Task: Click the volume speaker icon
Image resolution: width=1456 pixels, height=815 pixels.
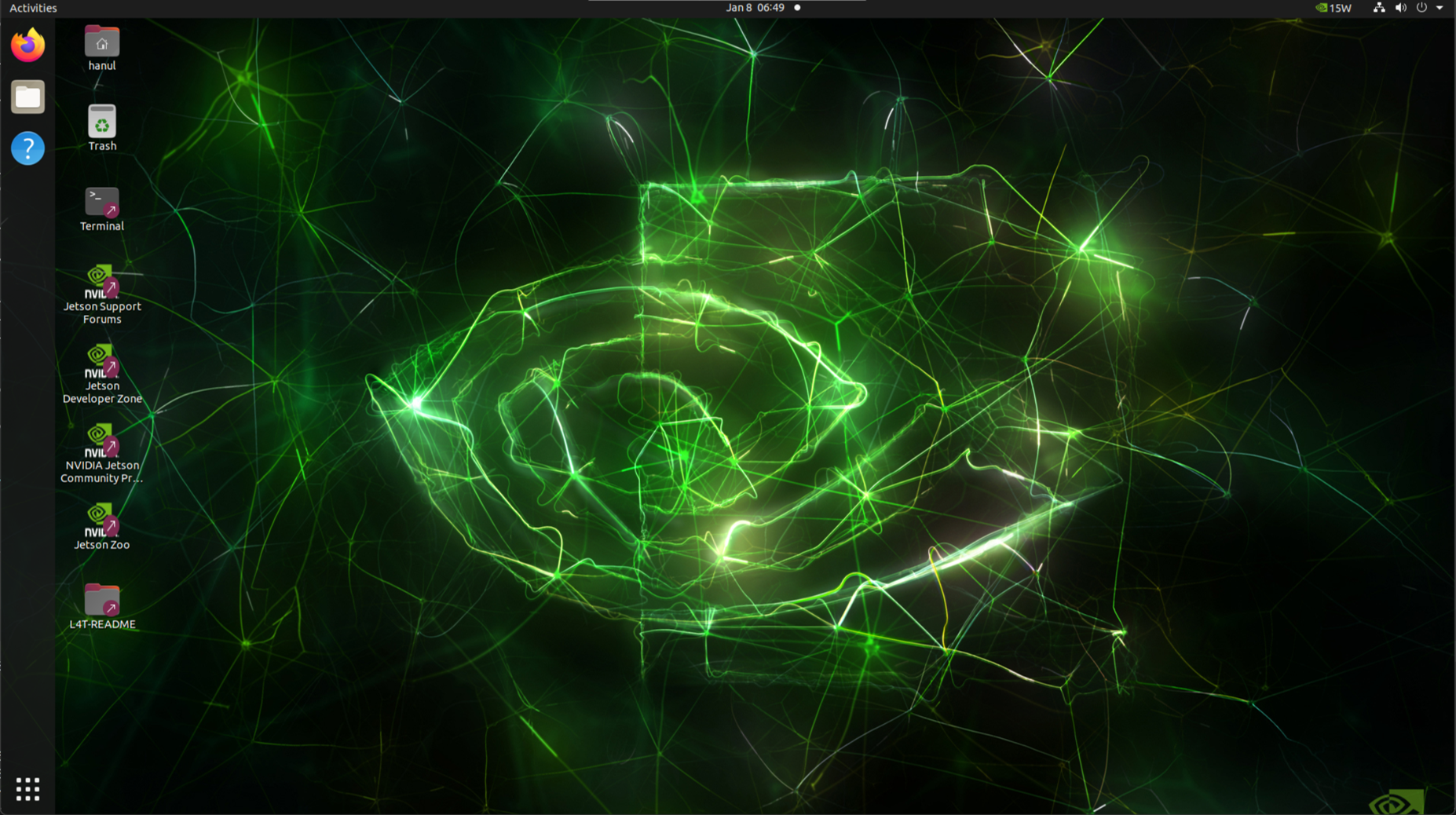Action: coord(1401,8)
